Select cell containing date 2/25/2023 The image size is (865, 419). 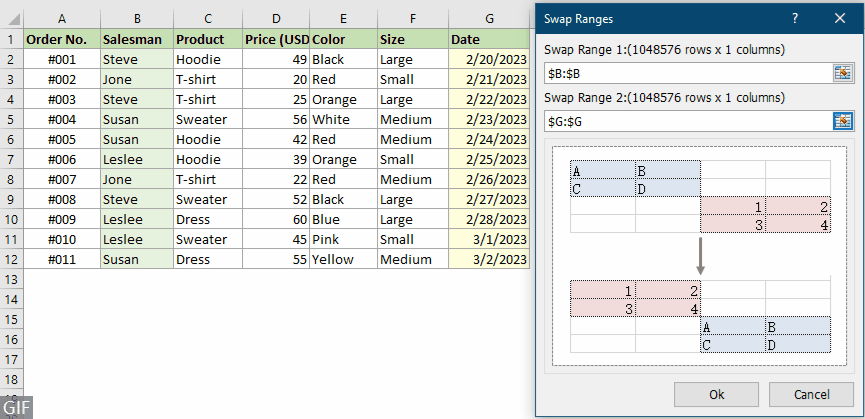tap(488, 159)
